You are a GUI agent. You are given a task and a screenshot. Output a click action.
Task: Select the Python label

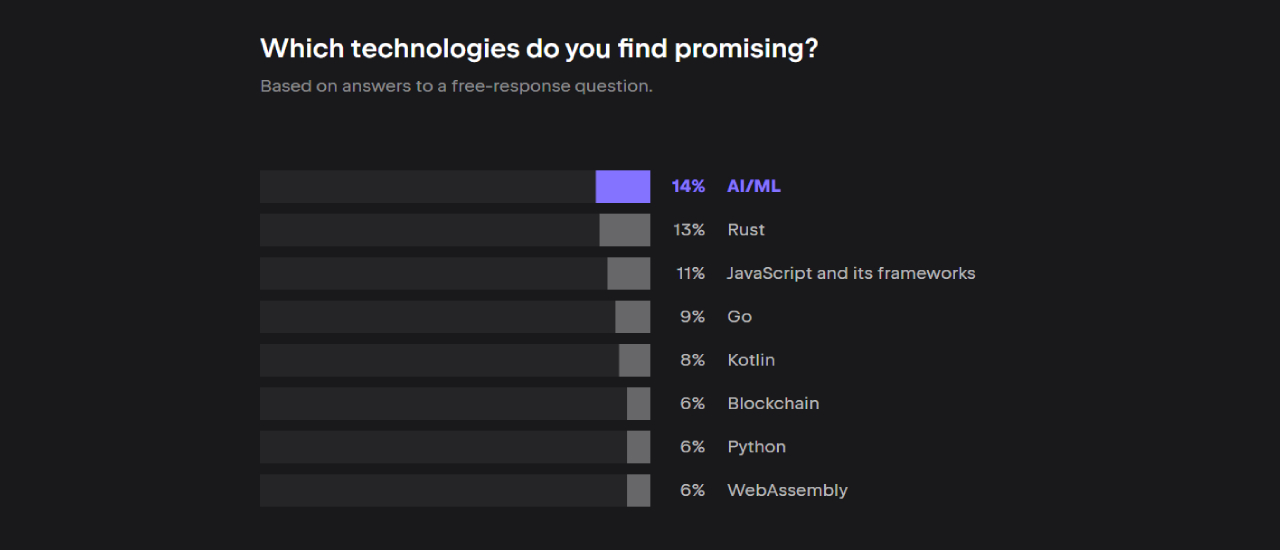coord(757,447)
